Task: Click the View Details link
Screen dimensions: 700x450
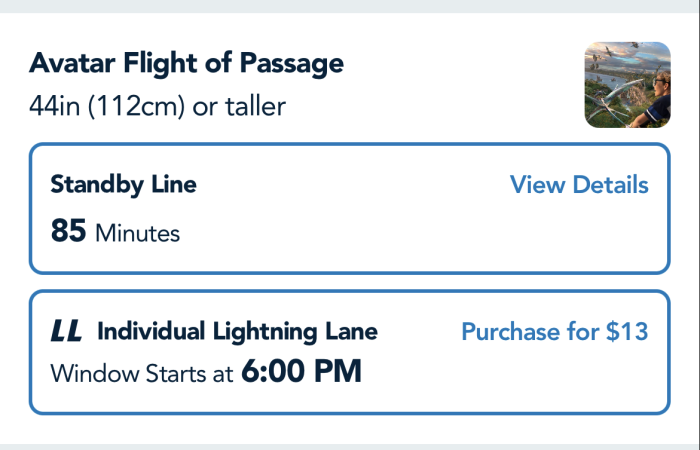Action: tap(579, 185)
